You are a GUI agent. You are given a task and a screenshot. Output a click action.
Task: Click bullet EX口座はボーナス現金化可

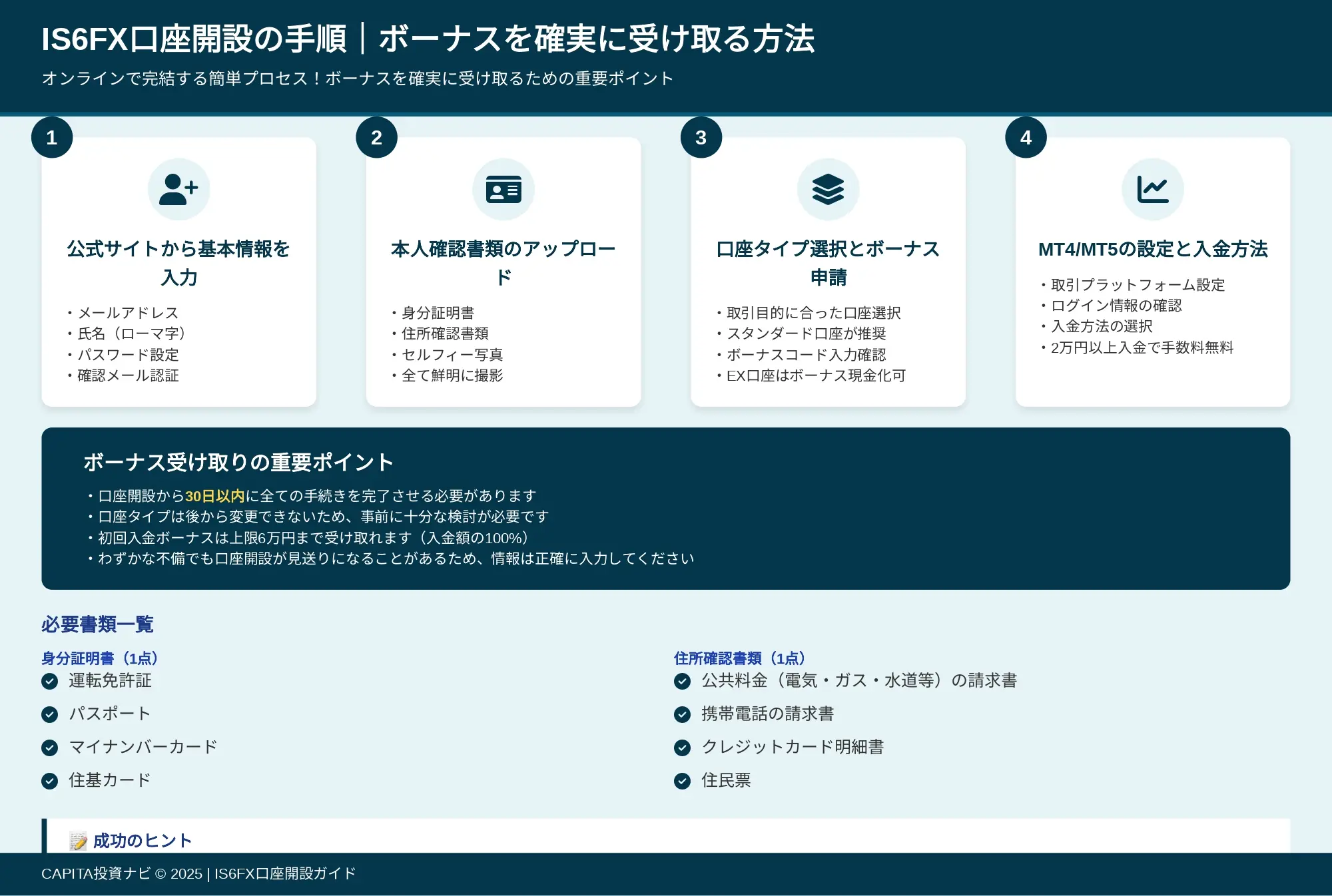pos(811,375)
